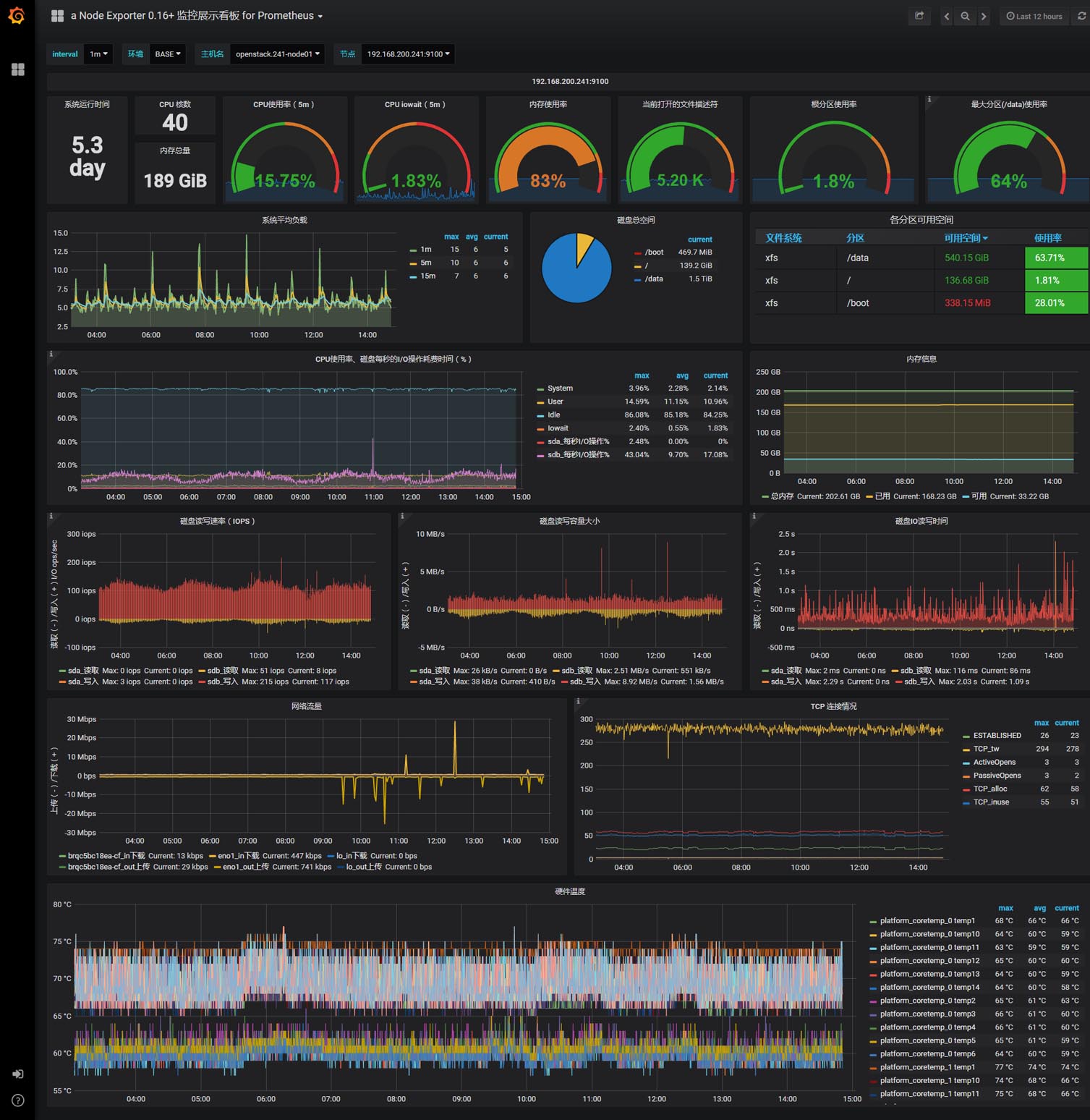Screen dimensions: 1090x1120
Task: Click the Grafana logo in the sidebar
Action: click(x=16, y=15)
